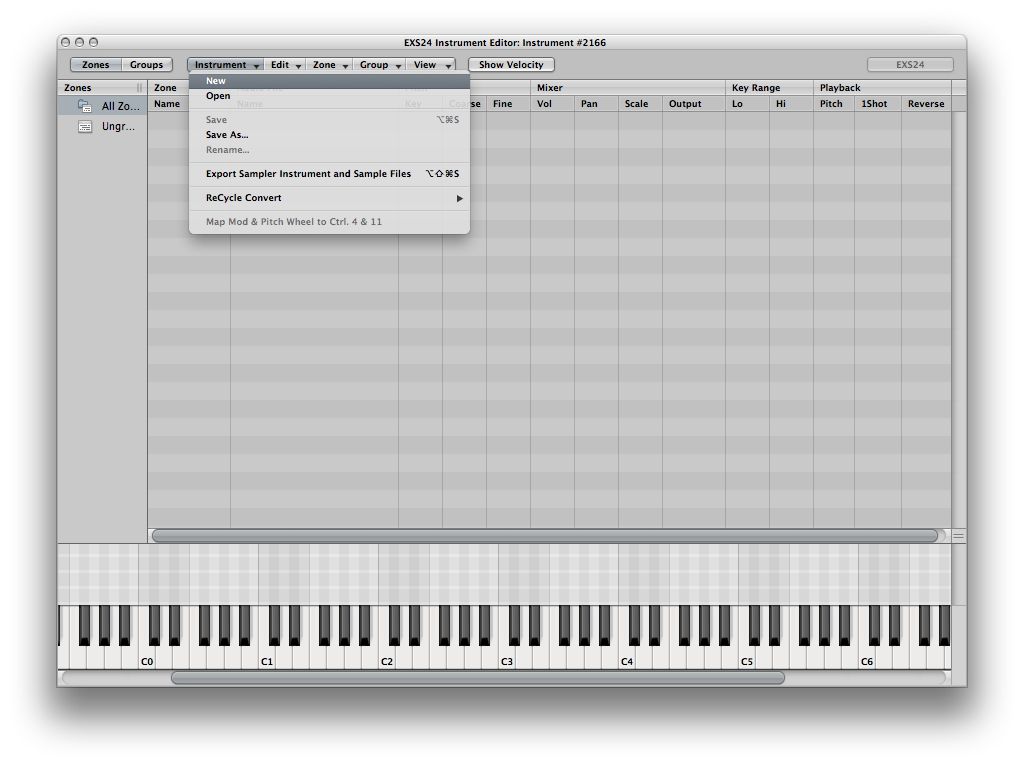Image resolution: width=1024 pixels, height=766 pixels.
Task: Click the C4 key on the keyboard
Action: point(627,657)
